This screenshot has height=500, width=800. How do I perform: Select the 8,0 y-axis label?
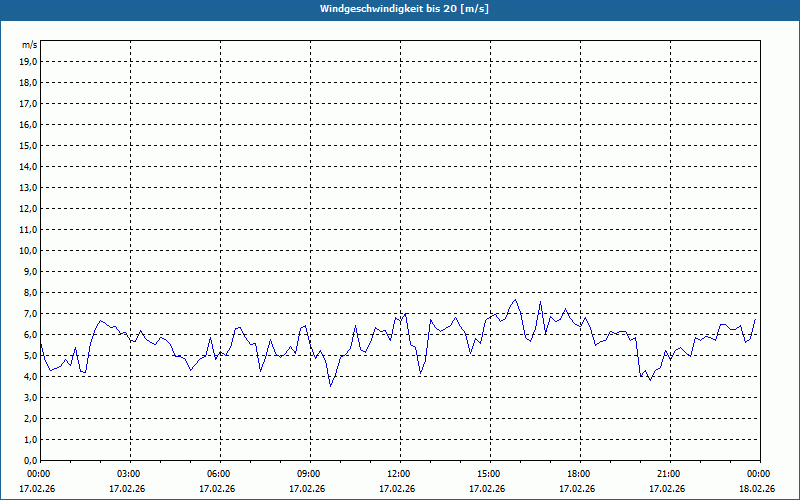pos(31,292)
